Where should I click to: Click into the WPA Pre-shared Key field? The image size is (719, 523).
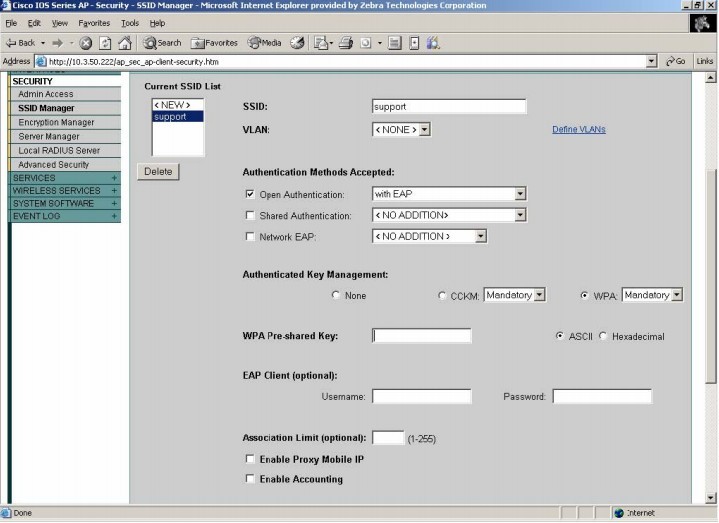pyautogui.click(x=421, y=336)
